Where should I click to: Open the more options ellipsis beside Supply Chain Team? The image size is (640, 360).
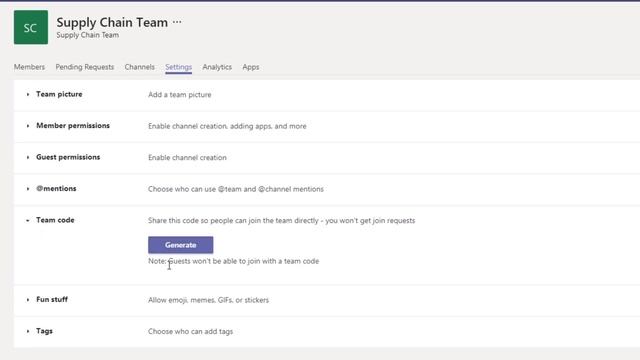177,22
